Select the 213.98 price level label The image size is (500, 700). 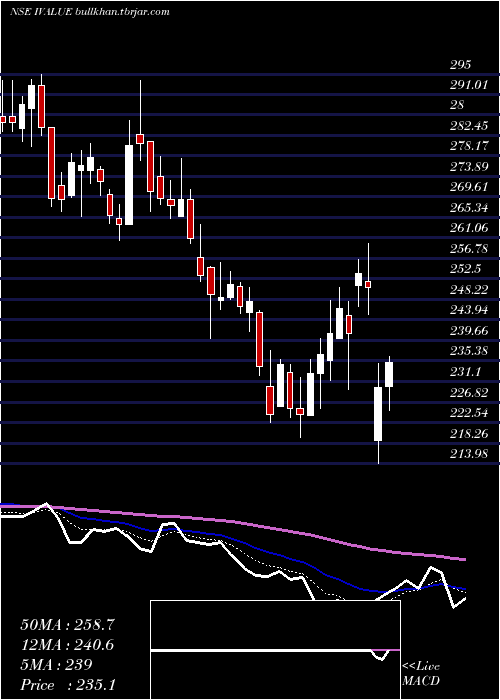(469, 454)
